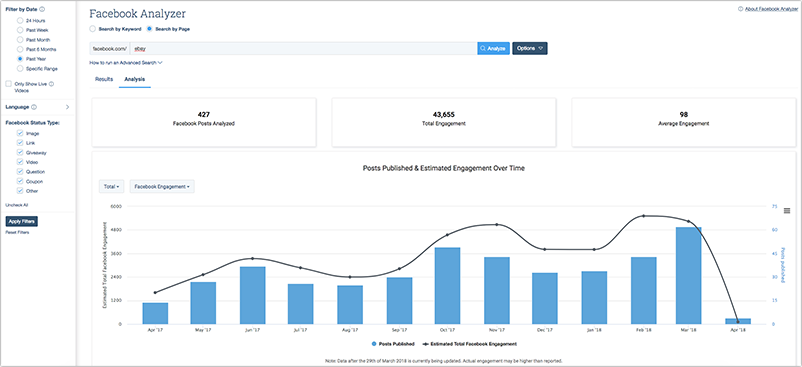Select the Specific Range date filter
This screenshot has height=367, width=802.
tap(20, 68)
